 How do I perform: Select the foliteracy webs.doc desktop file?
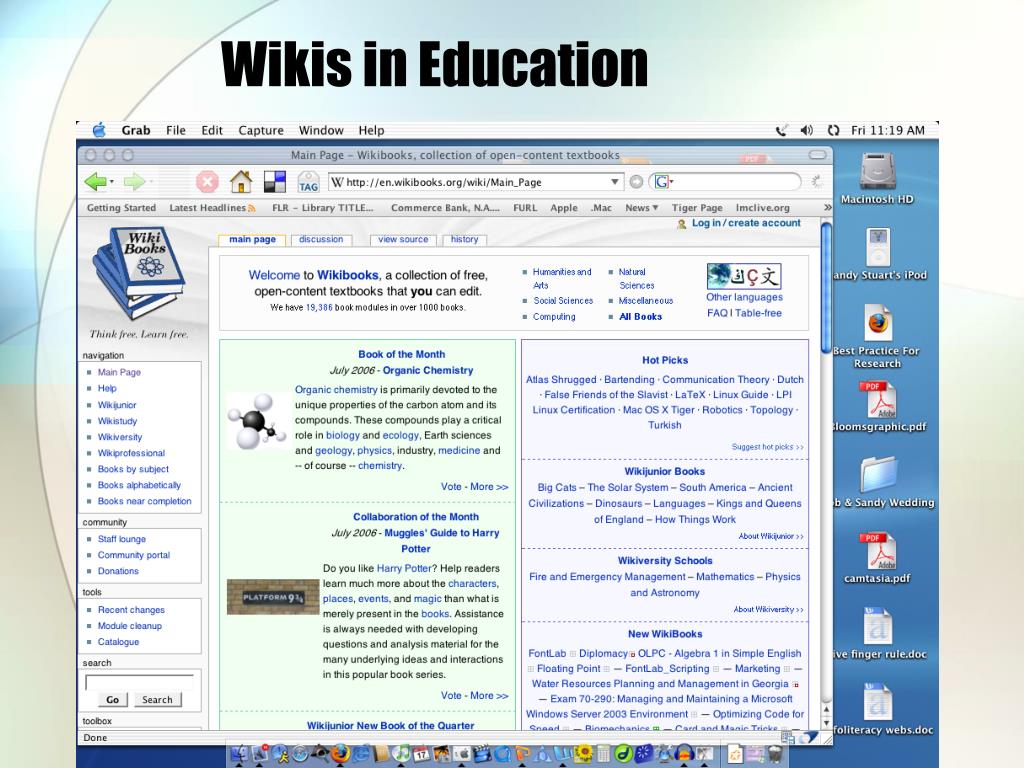point(882,709)
